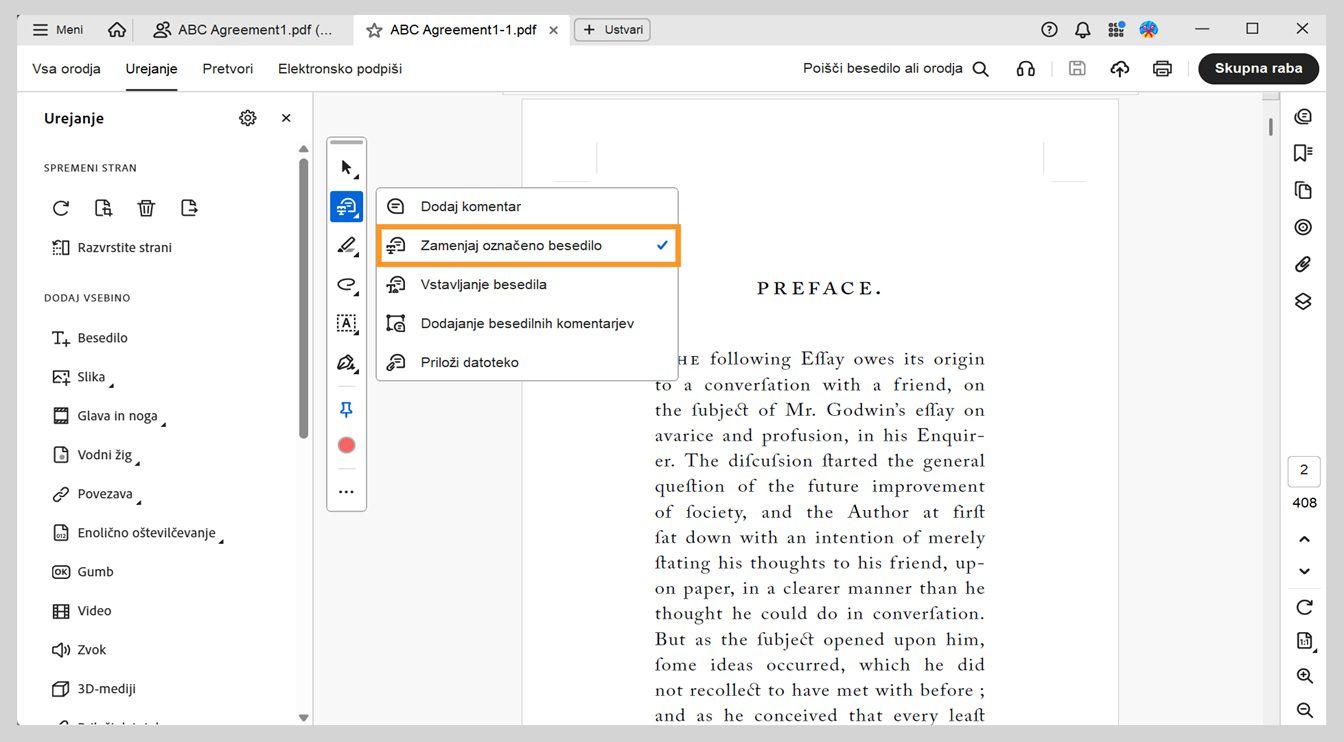Image resolution: width=1344 pixels, height=742 pixels.
Task: Open the Elektronsko podpiši tab
Action: click(x=340, y=69)
